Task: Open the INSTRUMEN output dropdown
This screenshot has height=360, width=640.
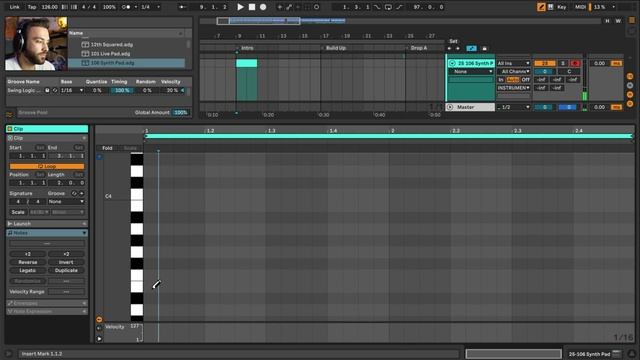Action: coord(513,88)
